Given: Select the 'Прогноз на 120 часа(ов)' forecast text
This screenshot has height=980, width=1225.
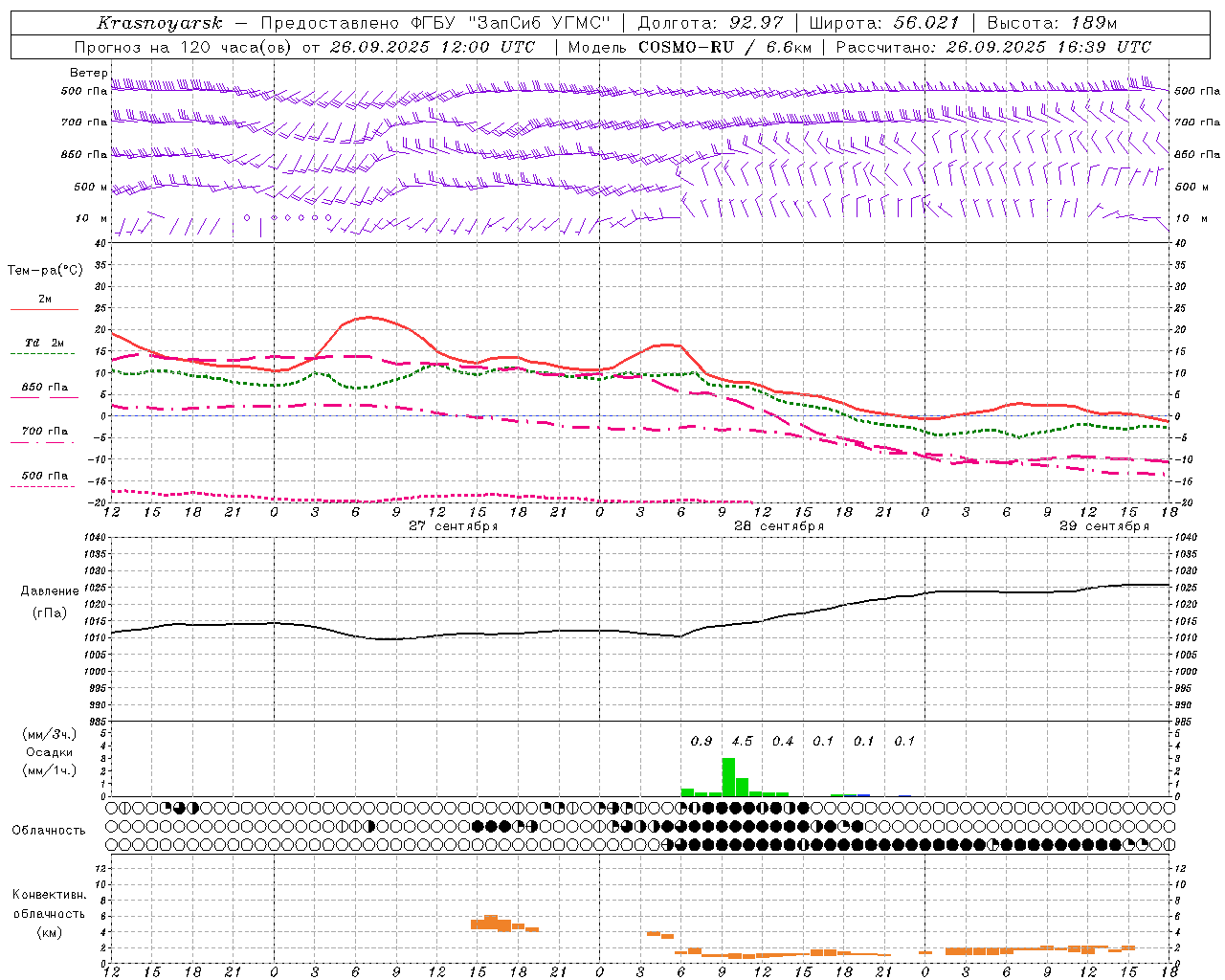Looking at the screenshot, I should [x=185, y=47].
